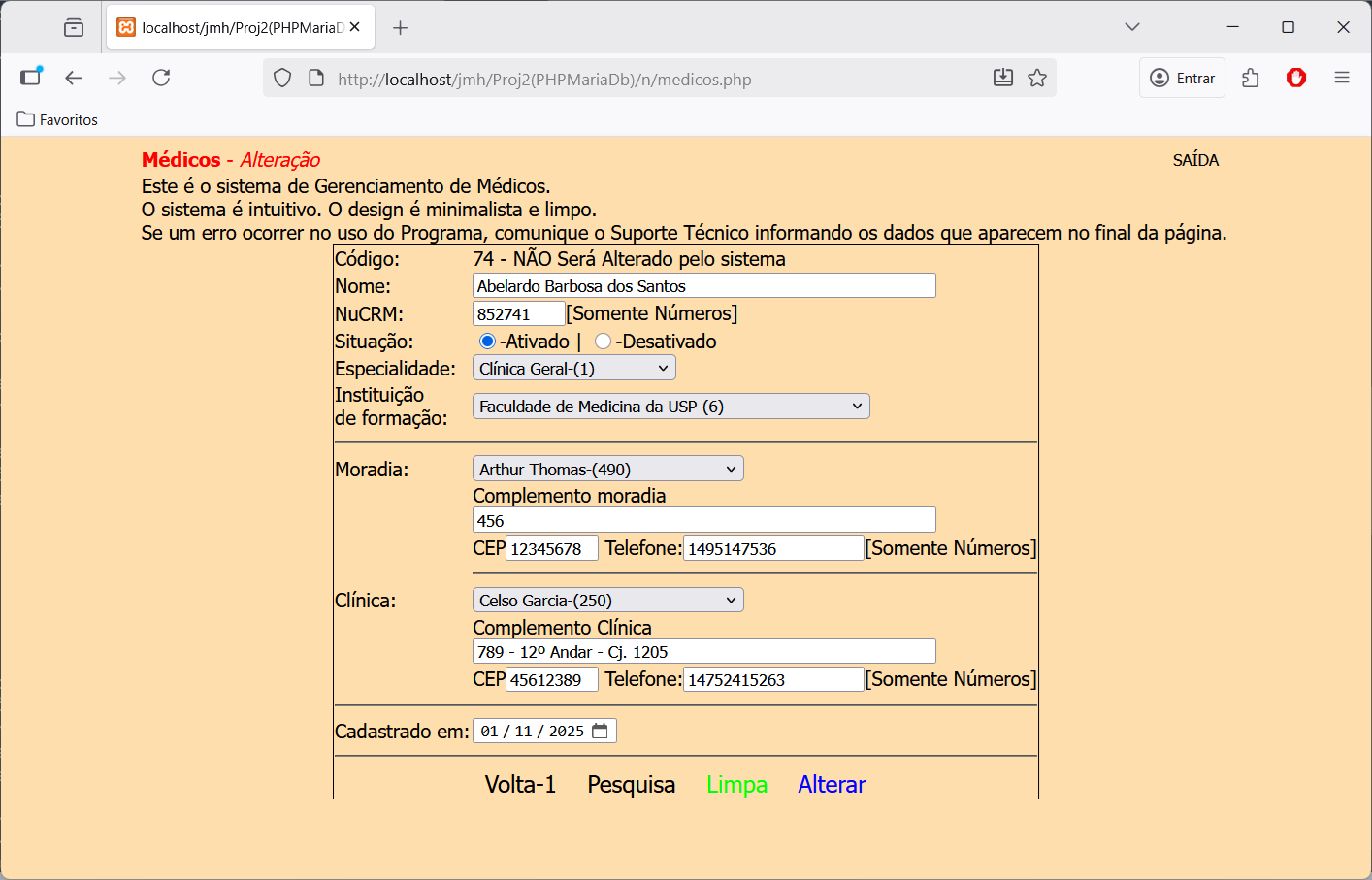Click the green Limpa link
The width and height of the screenshot is (1372, 880).
point(736,784)
